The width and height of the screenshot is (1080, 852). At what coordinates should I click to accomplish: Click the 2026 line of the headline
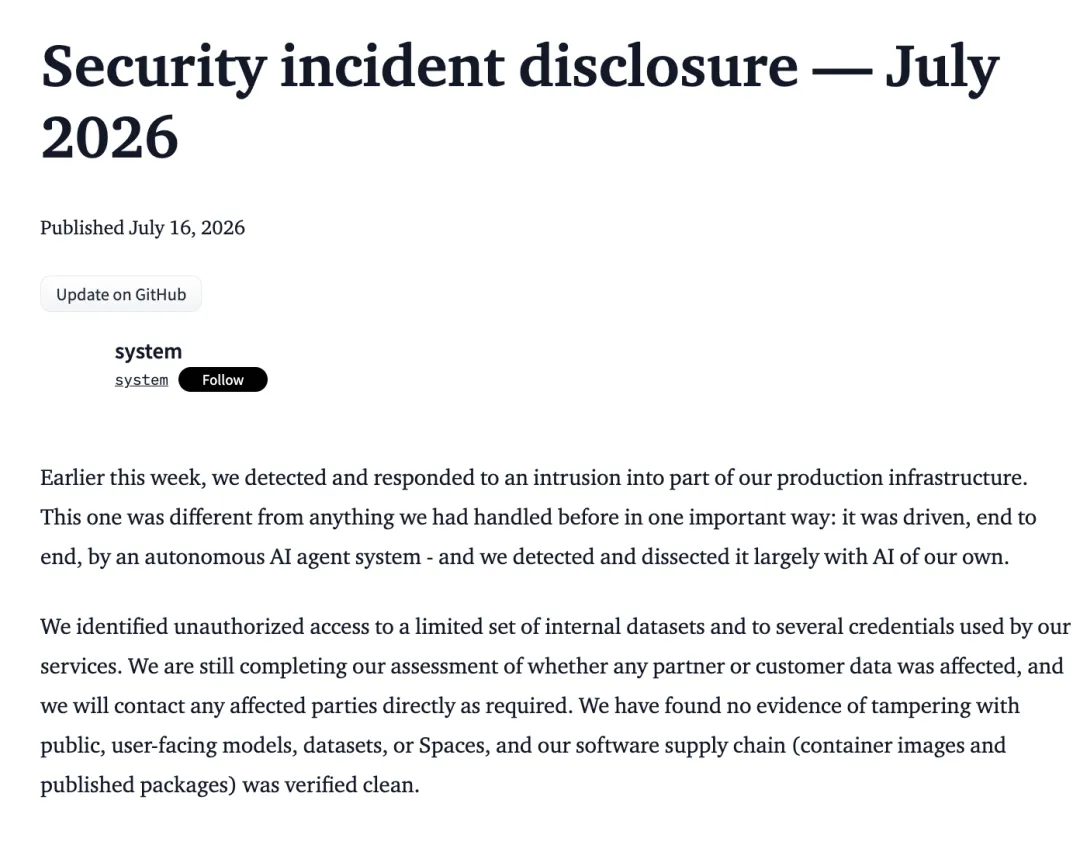click(110, 138)
